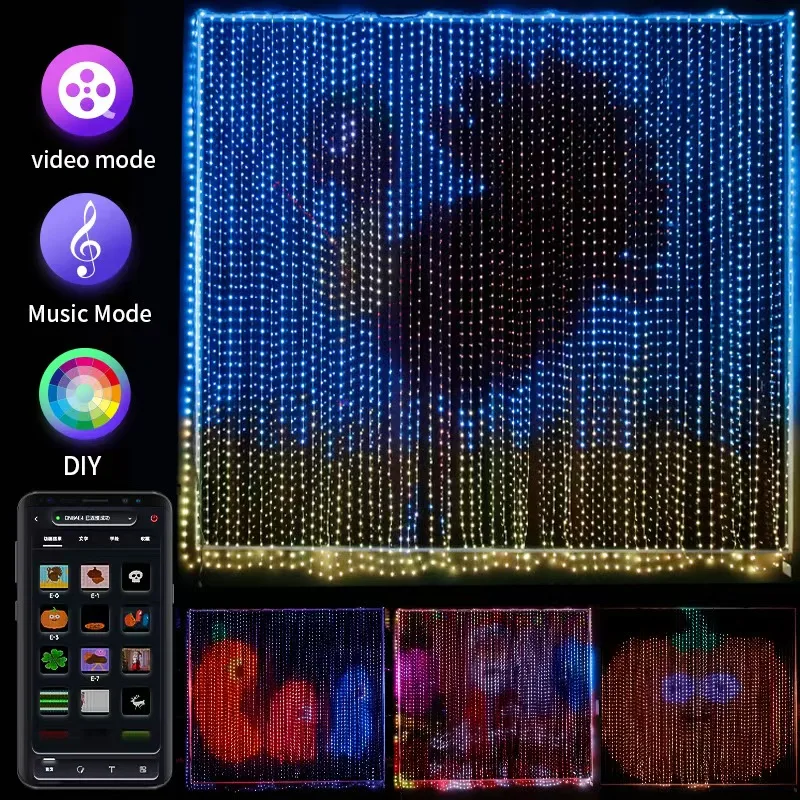Select the green striped pattern thumbnail
Viewport: 800px width, 800px height.
[54, 702]
